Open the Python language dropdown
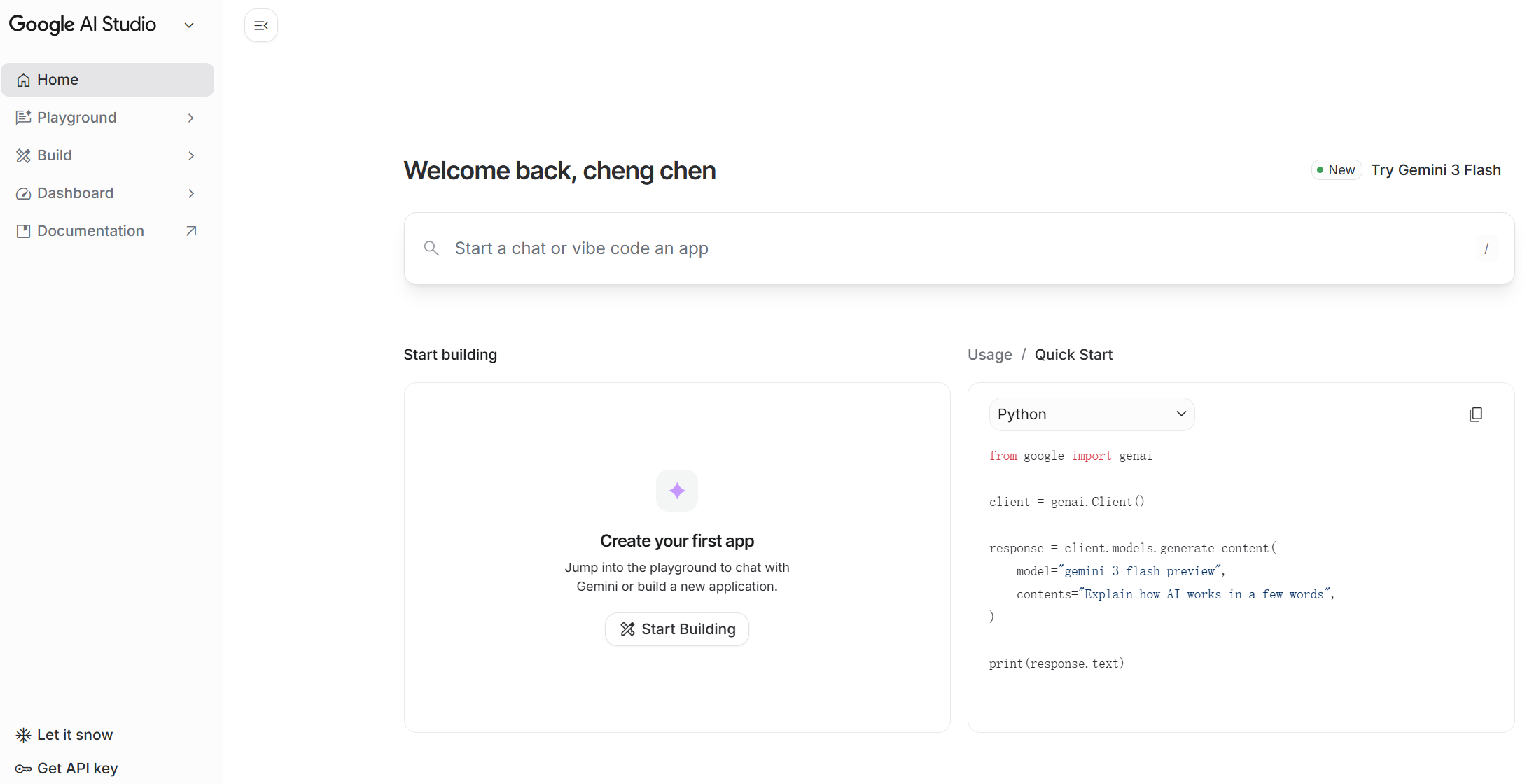 point(1091,414)
